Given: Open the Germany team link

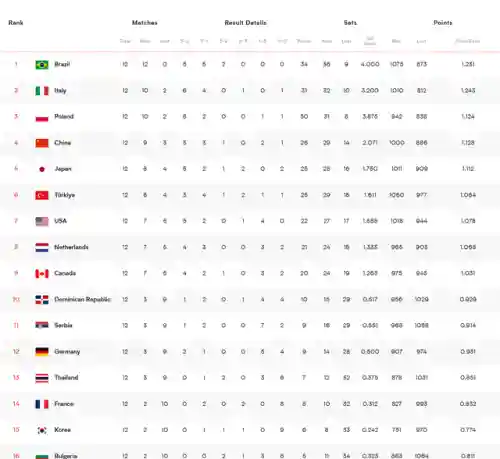Looking at the screenshot, I should click(67, 352).
